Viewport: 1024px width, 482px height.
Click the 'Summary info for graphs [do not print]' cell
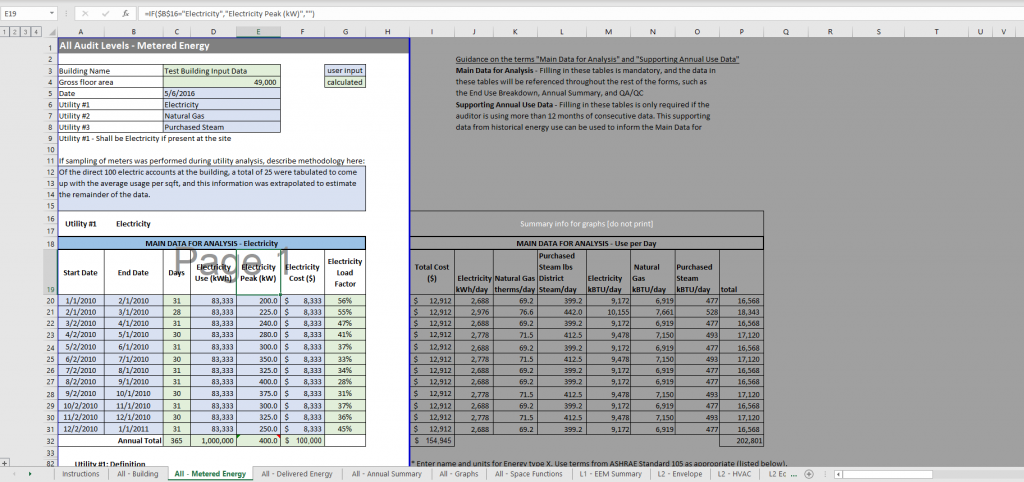586,224
